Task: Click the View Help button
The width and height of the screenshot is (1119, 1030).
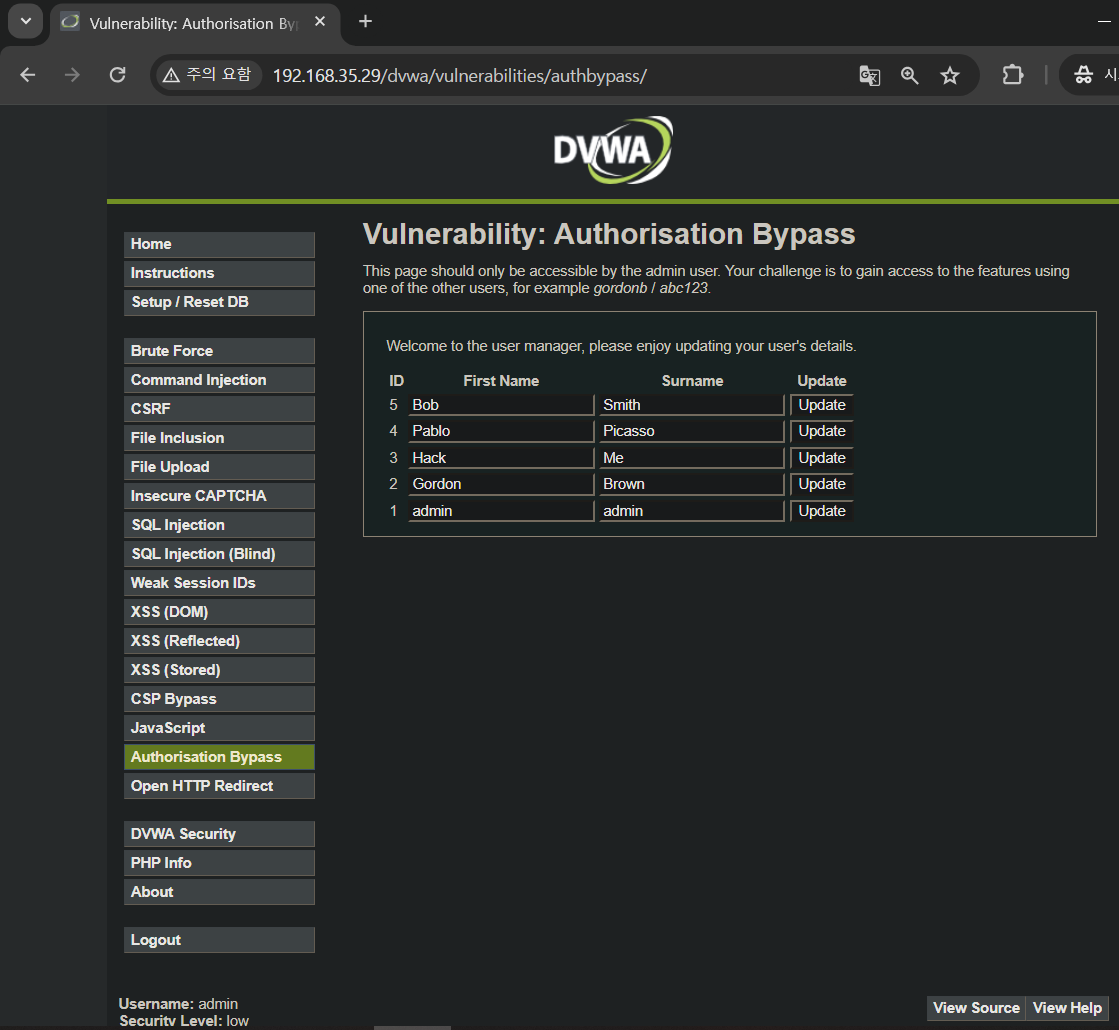Action: pos(1067,1008)
